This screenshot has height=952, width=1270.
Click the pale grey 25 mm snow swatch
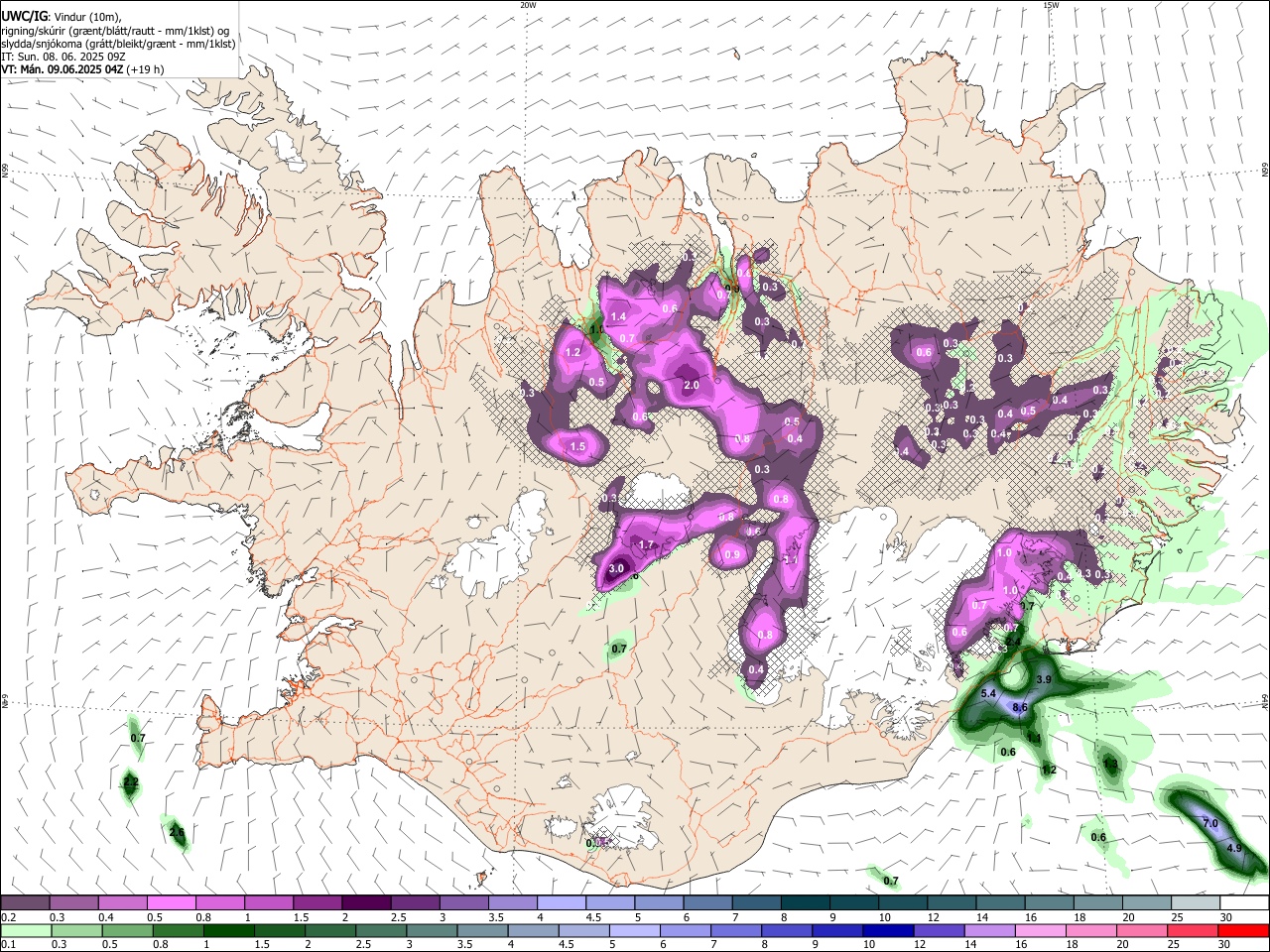pos(1194,902)
